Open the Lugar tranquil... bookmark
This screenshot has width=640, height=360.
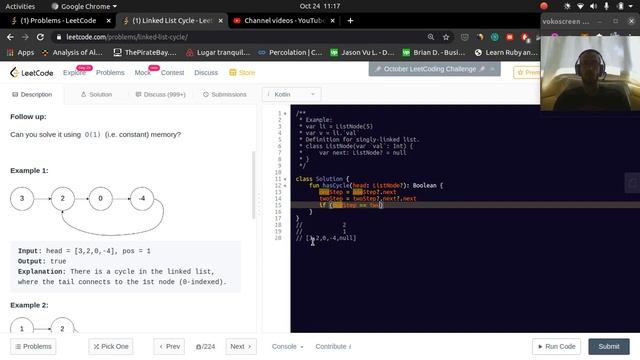[x=218, y=53]
